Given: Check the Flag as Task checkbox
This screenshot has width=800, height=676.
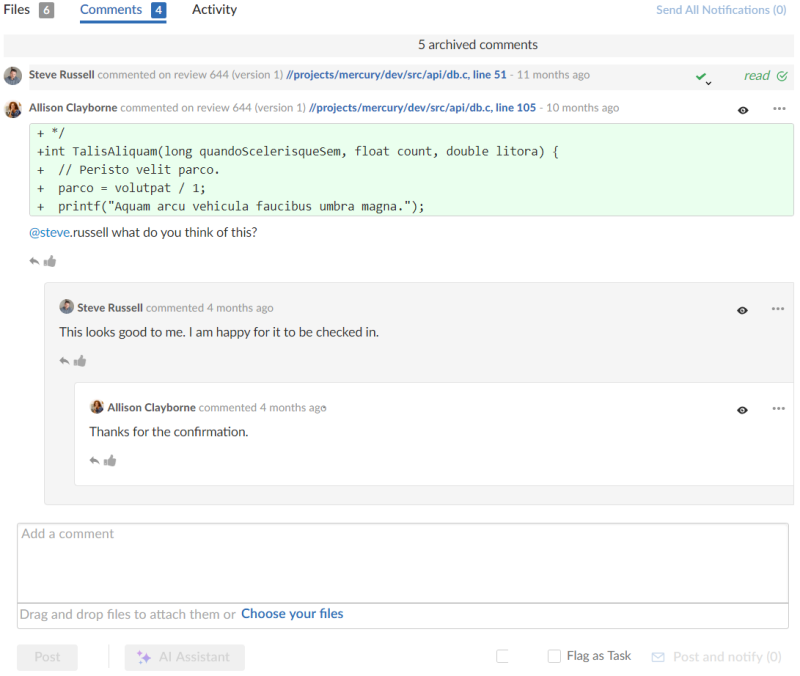Looking at the screenshot, I should click(x=554, y=656).
